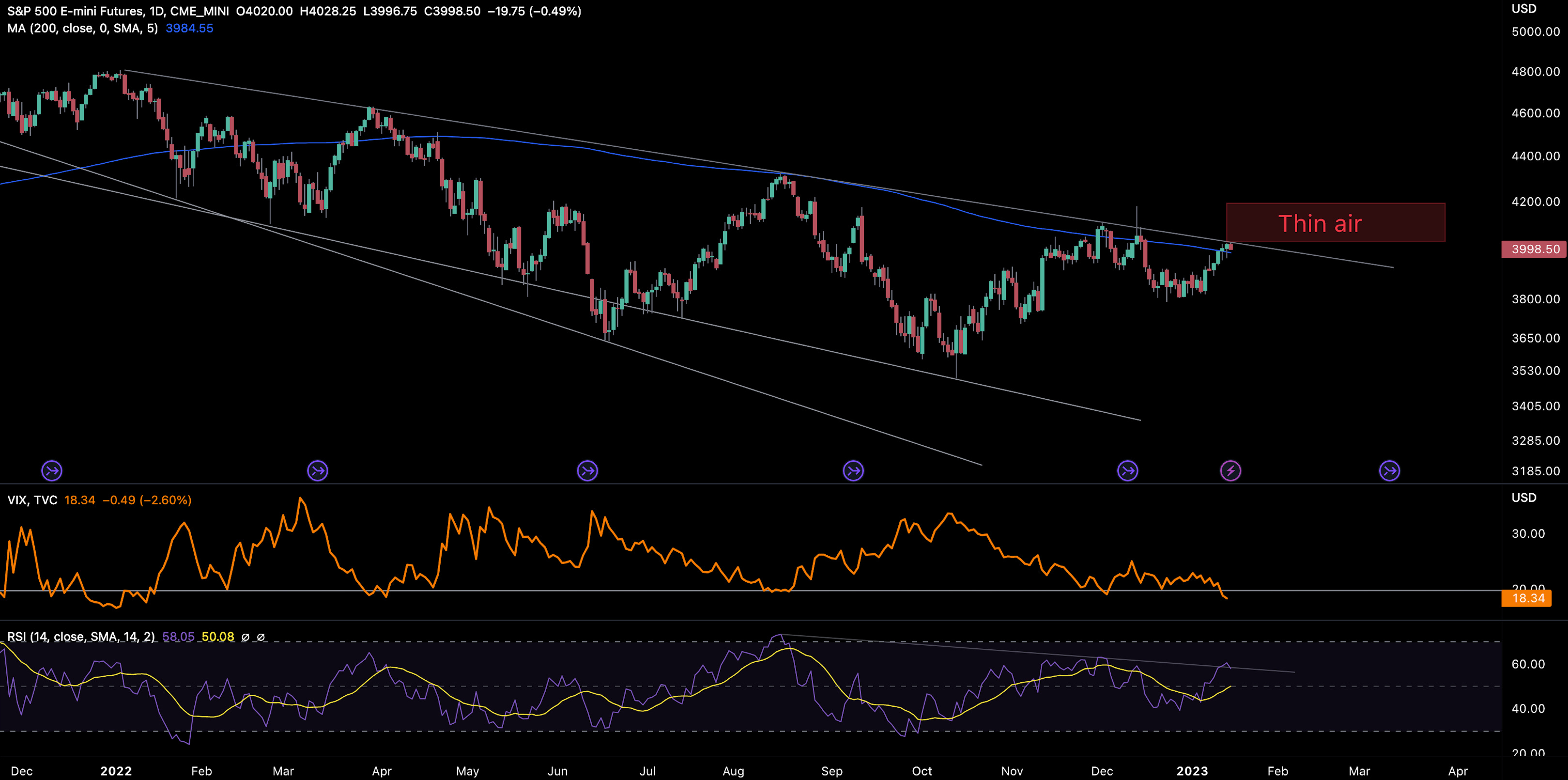The width and height of the screenshot is (1568, 780).
Task: Click the Jul label on the time axis
Action: click(647, 771)
